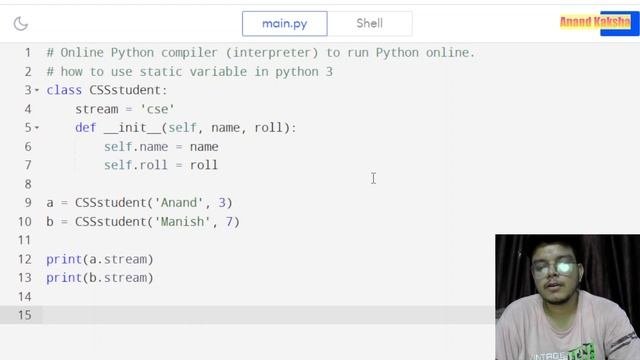Click the print(b.stream) line
This screenshot has height=360, width=640.
[100, 278]
